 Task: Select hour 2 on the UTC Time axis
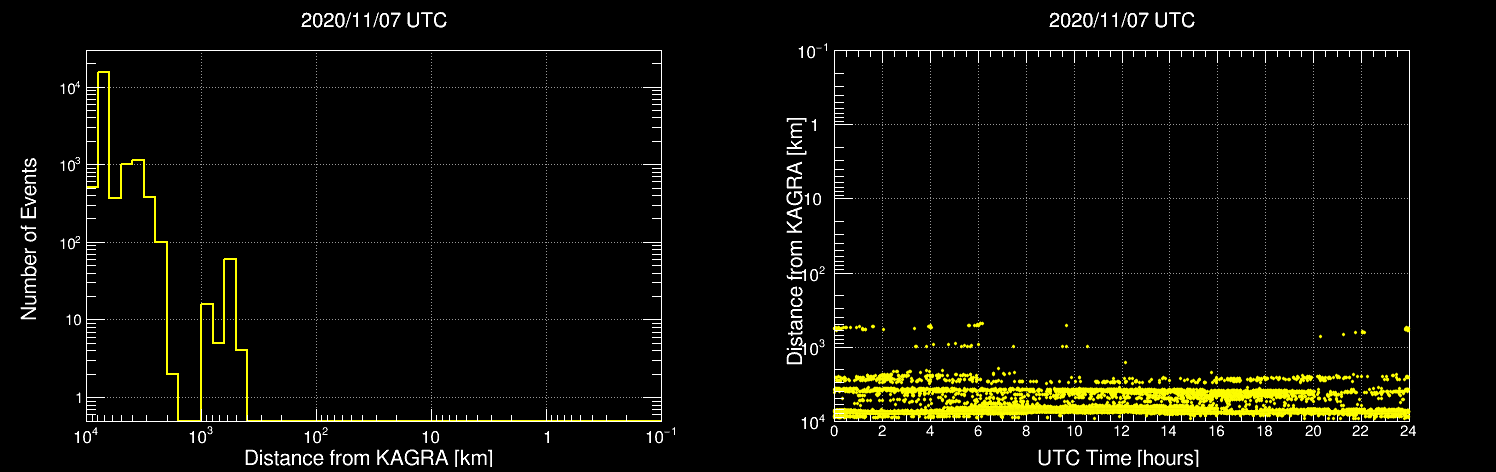[882, 432]
